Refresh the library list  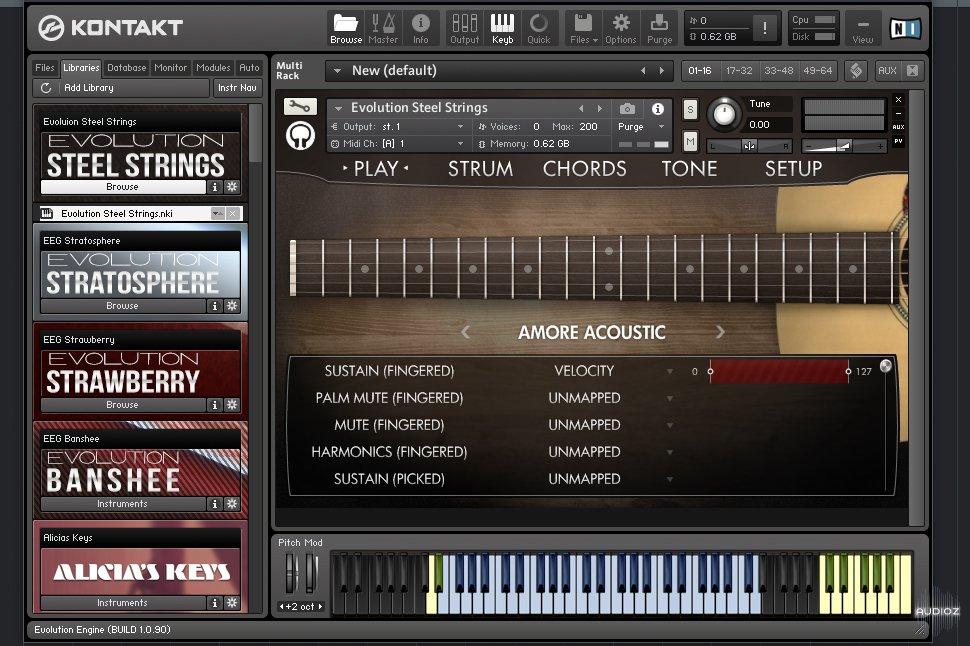tap(46, 88)
